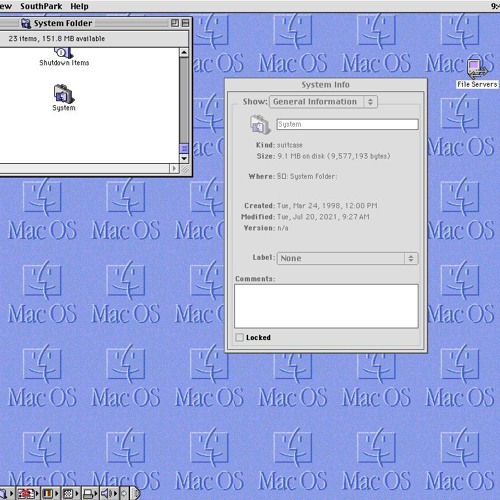Click the zoom box of System Folder window
This screenshot has width=500, height=500.
175,23
